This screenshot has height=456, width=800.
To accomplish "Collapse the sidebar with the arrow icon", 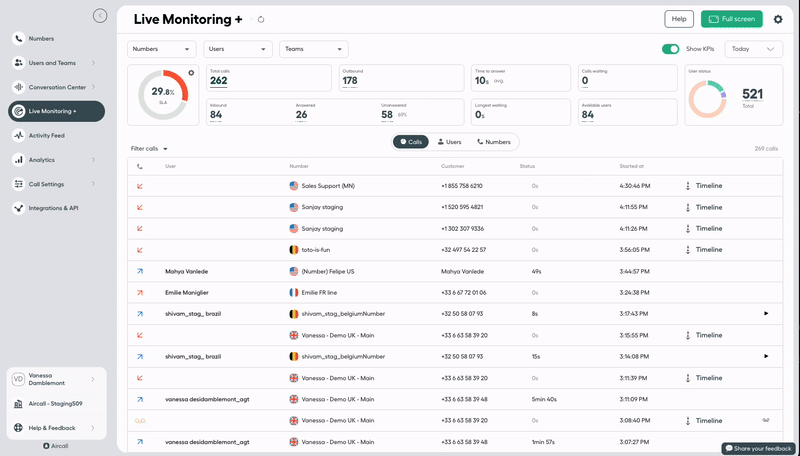I will coord(100,16).
